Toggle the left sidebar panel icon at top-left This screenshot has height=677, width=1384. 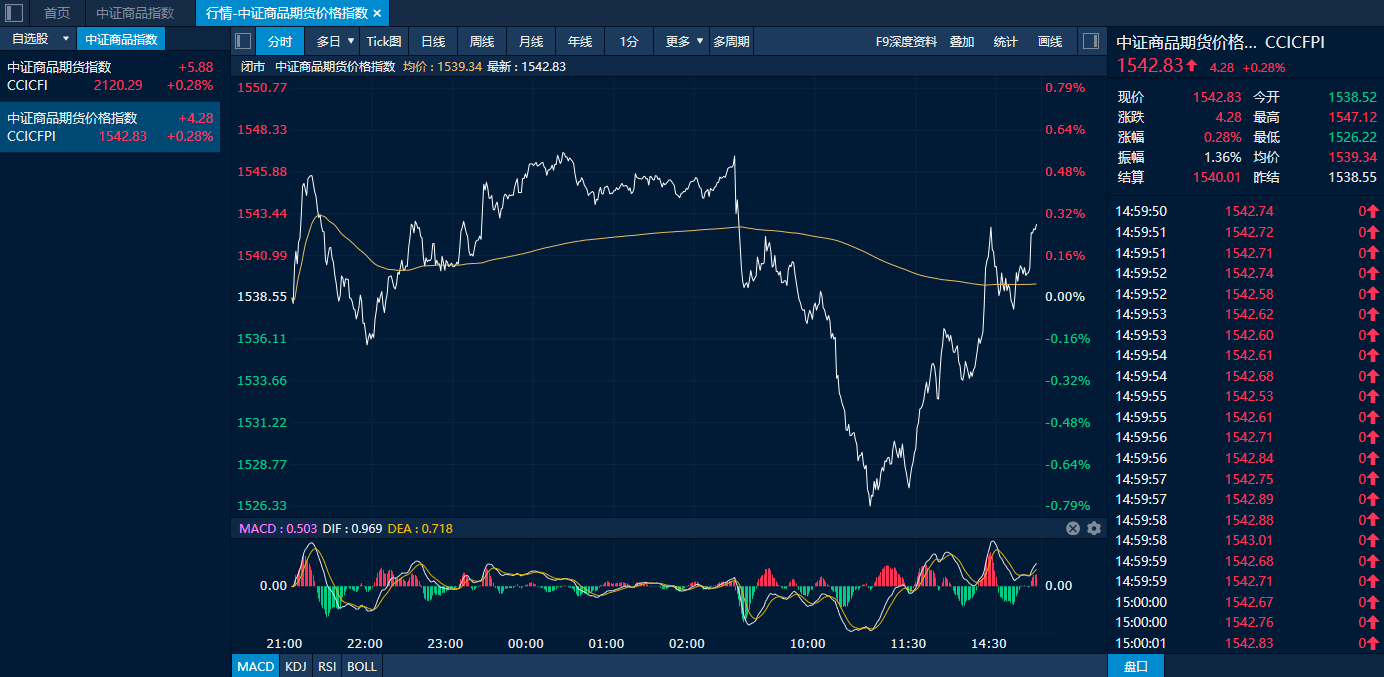click(x=14, y=13)
